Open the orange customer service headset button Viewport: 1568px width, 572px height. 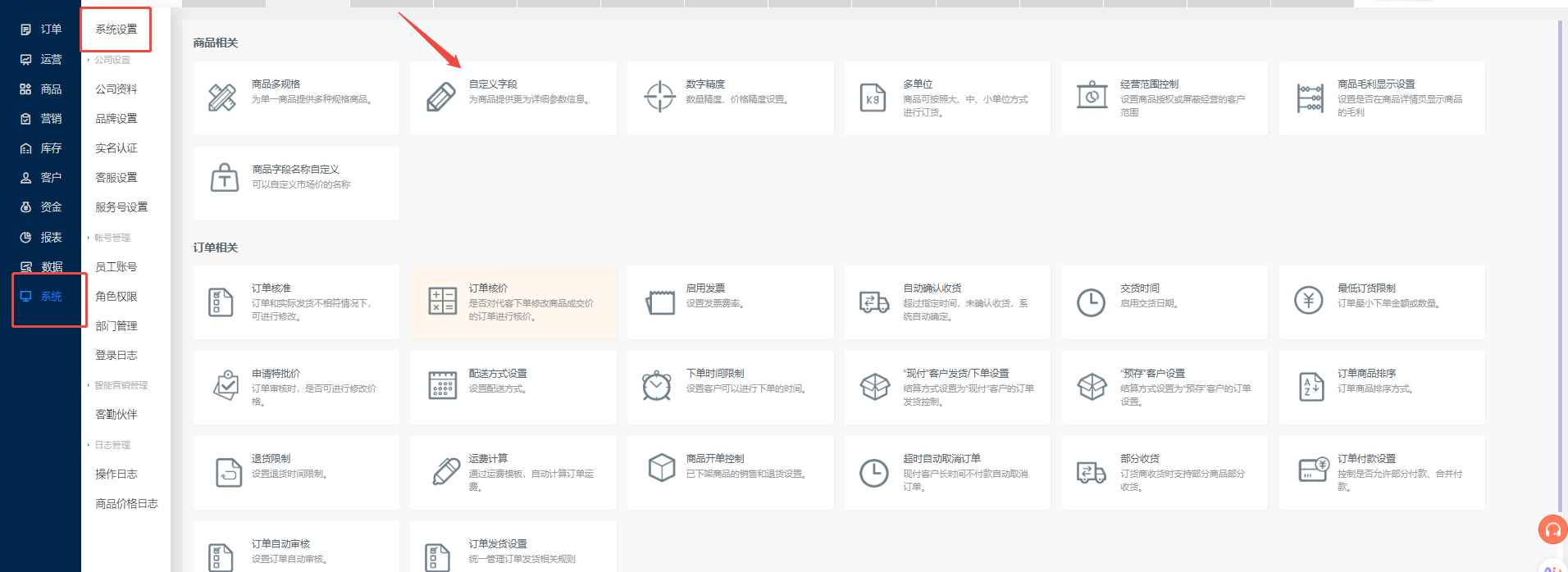click(1552, 529)
